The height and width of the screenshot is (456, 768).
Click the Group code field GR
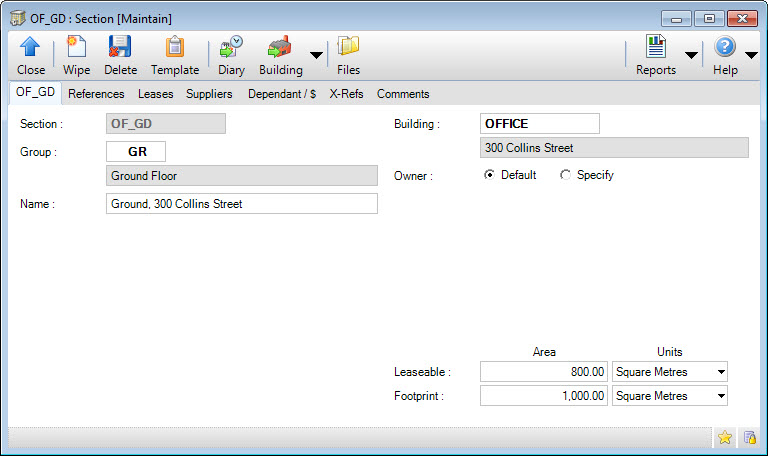136,151
